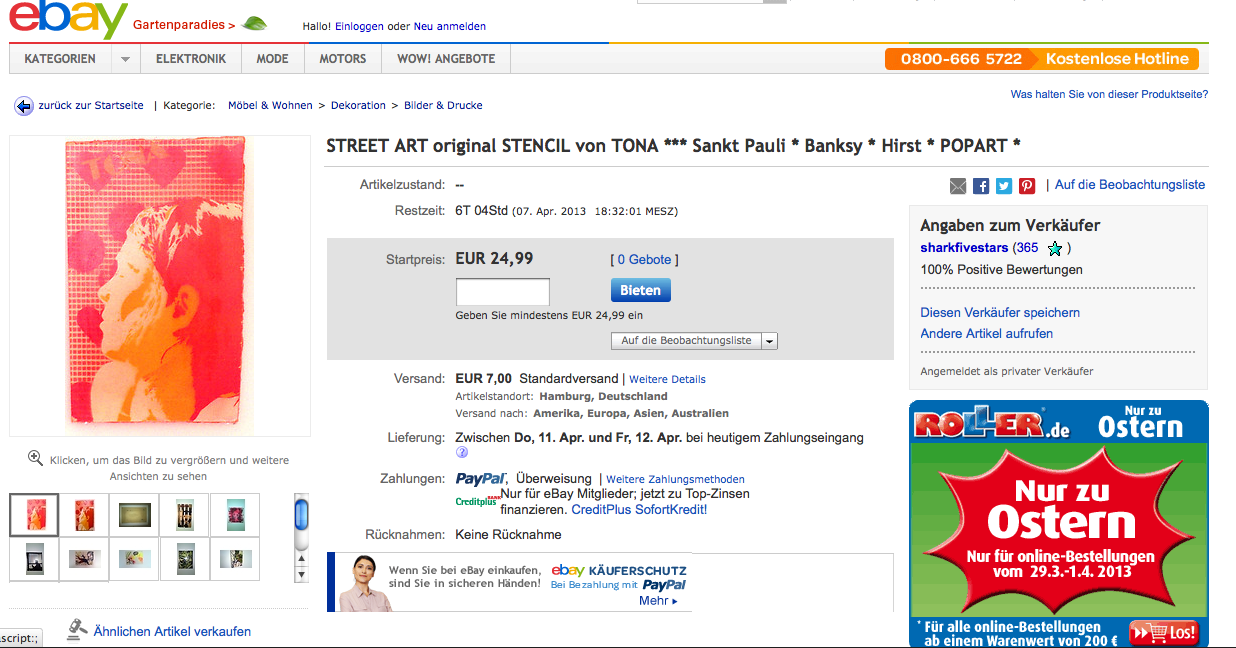This screenshot has height=648, width=1236.
Task: Share the listing via email envelope icon
Action: click(x=958, y=186)
